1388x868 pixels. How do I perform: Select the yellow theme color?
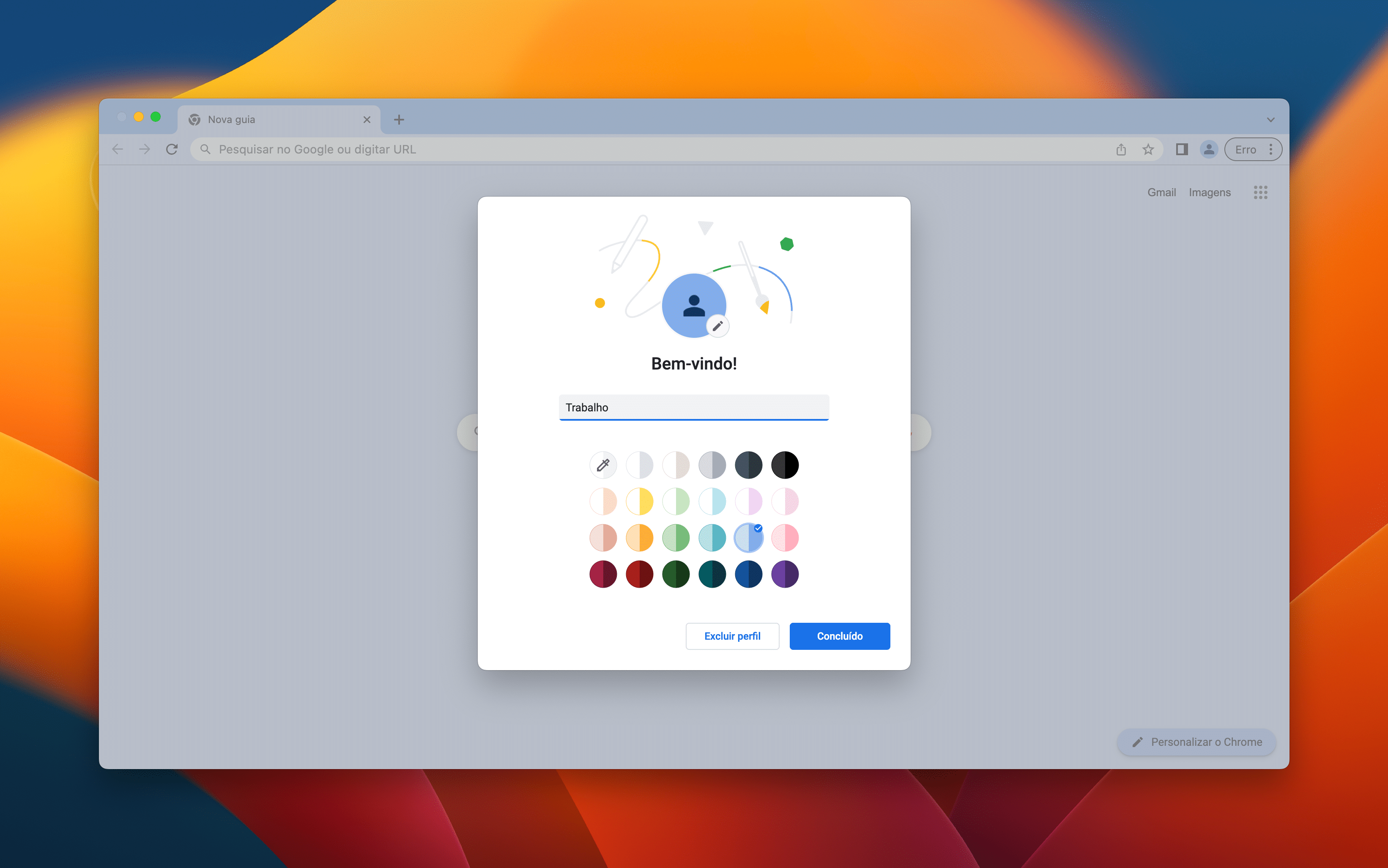click(639, 501)
